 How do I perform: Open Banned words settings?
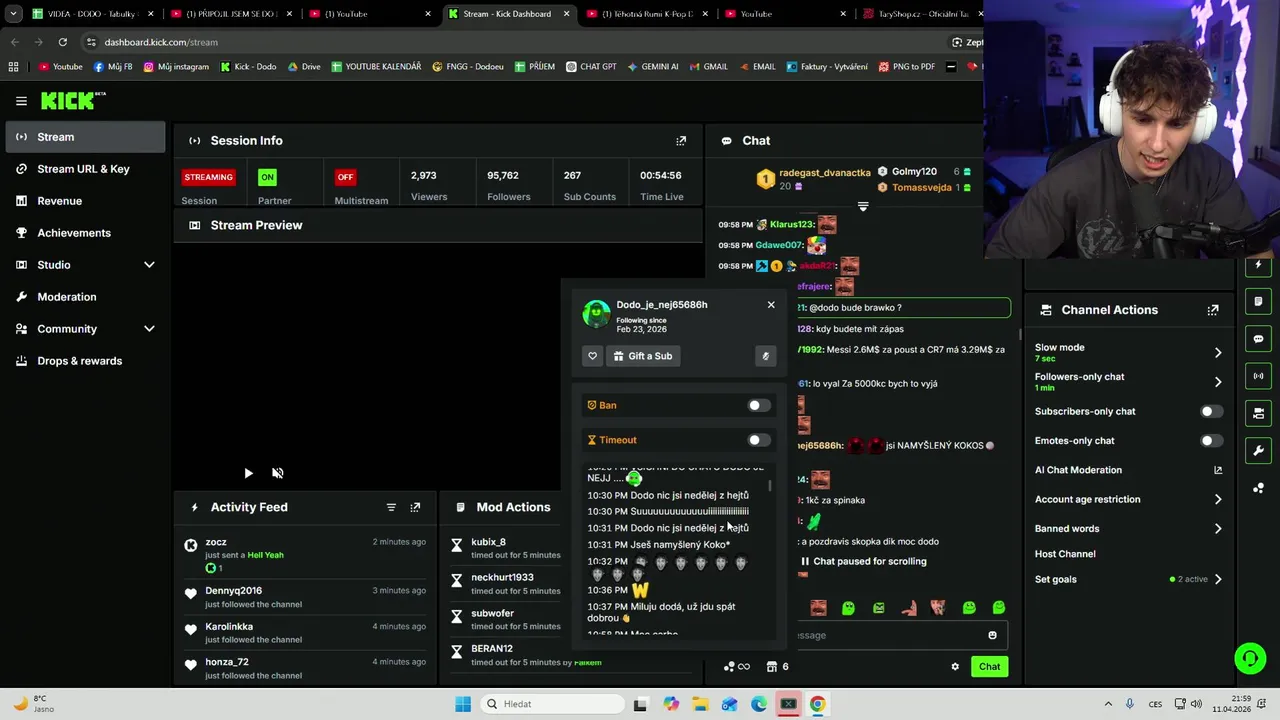pos(1128,529)
